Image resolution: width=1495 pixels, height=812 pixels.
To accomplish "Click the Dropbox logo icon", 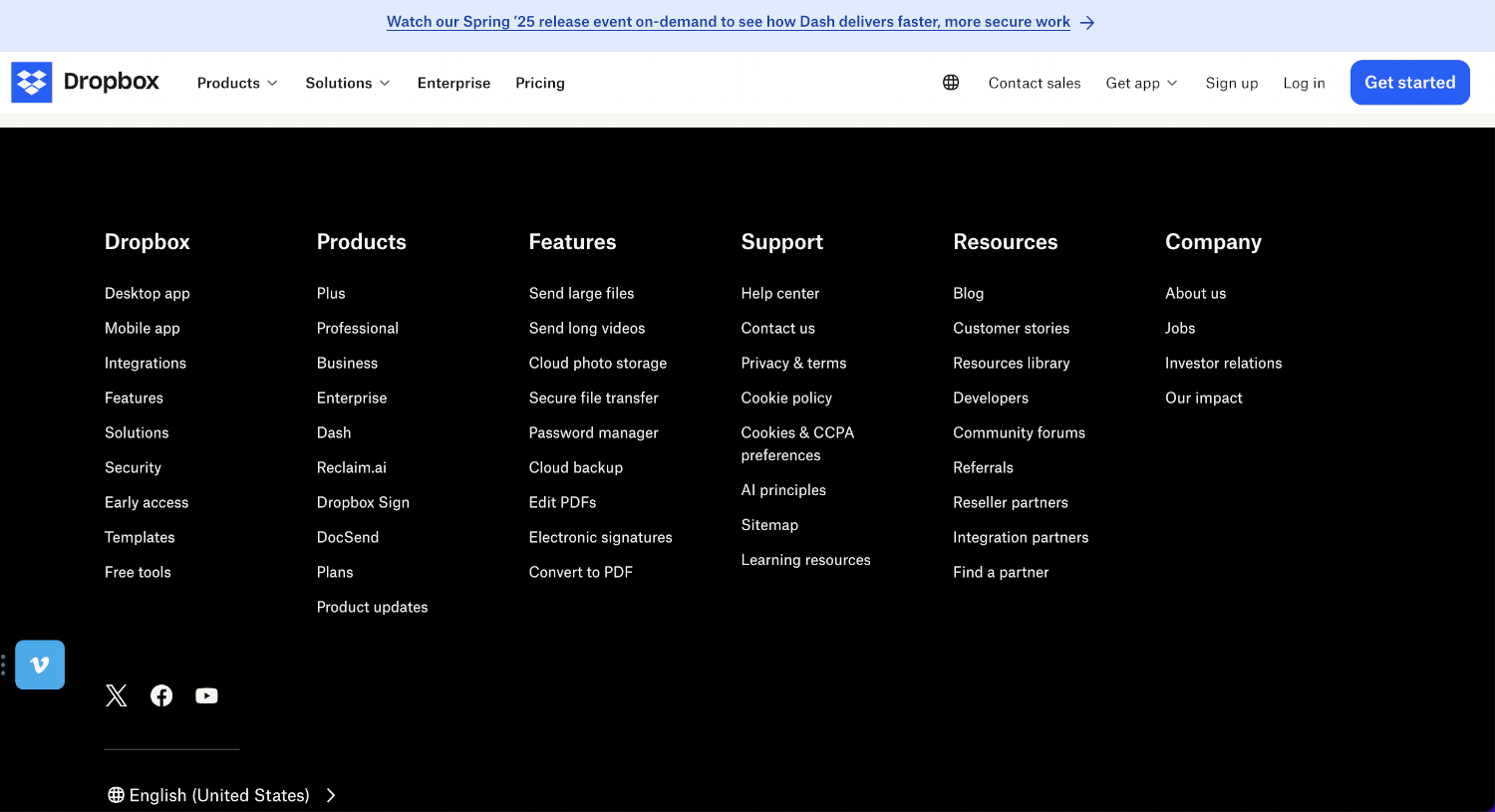I will pyautogui.click(x=32, y=83).
